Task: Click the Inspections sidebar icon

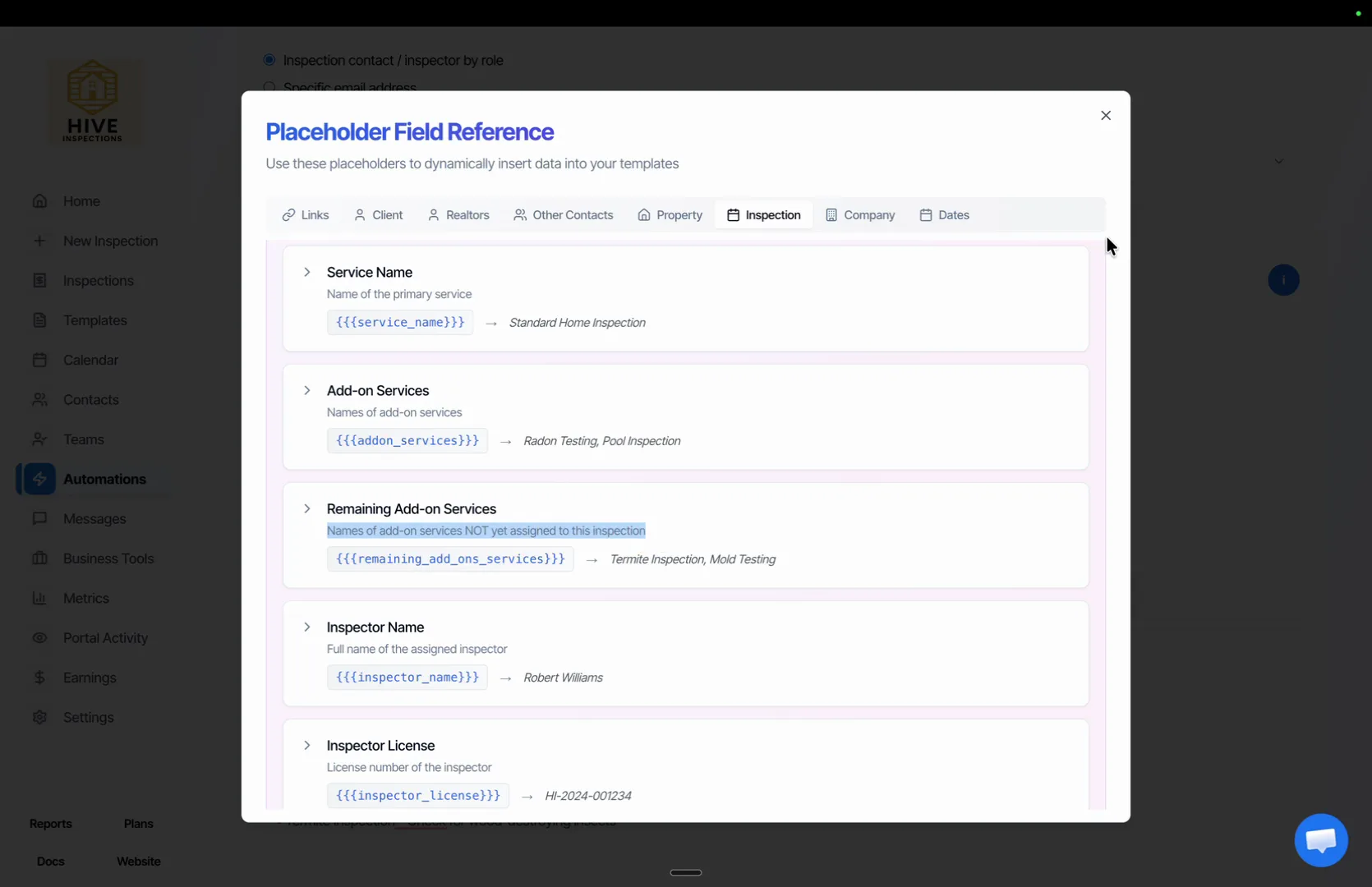Action: click(39, 281)
